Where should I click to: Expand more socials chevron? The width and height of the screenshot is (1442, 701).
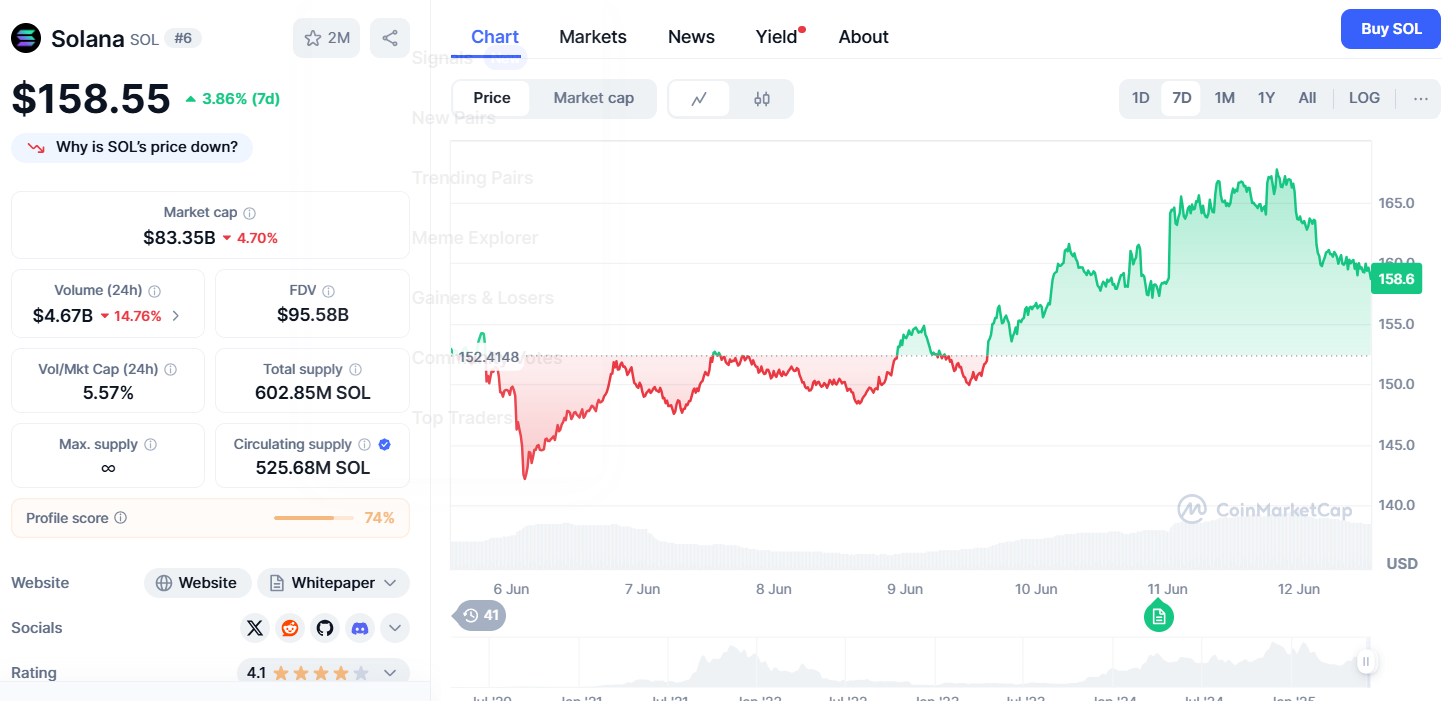tap(395, 628)
